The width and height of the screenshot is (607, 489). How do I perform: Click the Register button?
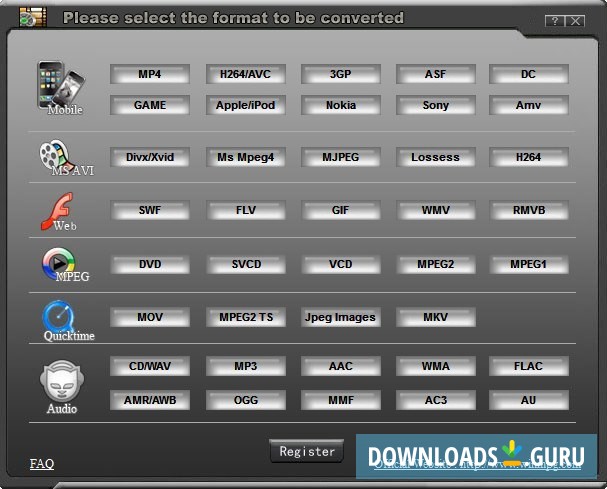(x=307, y=451)
